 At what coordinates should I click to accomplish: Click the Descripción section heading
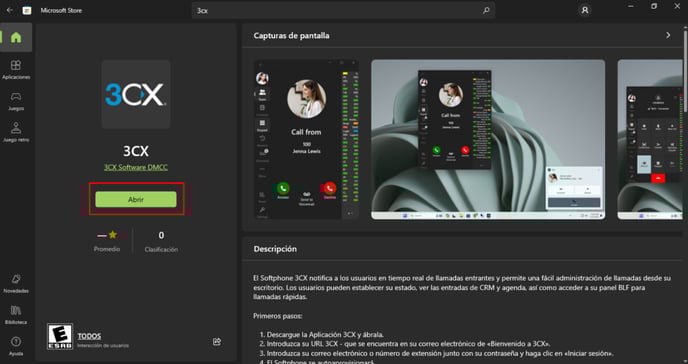tap(275, 249)
